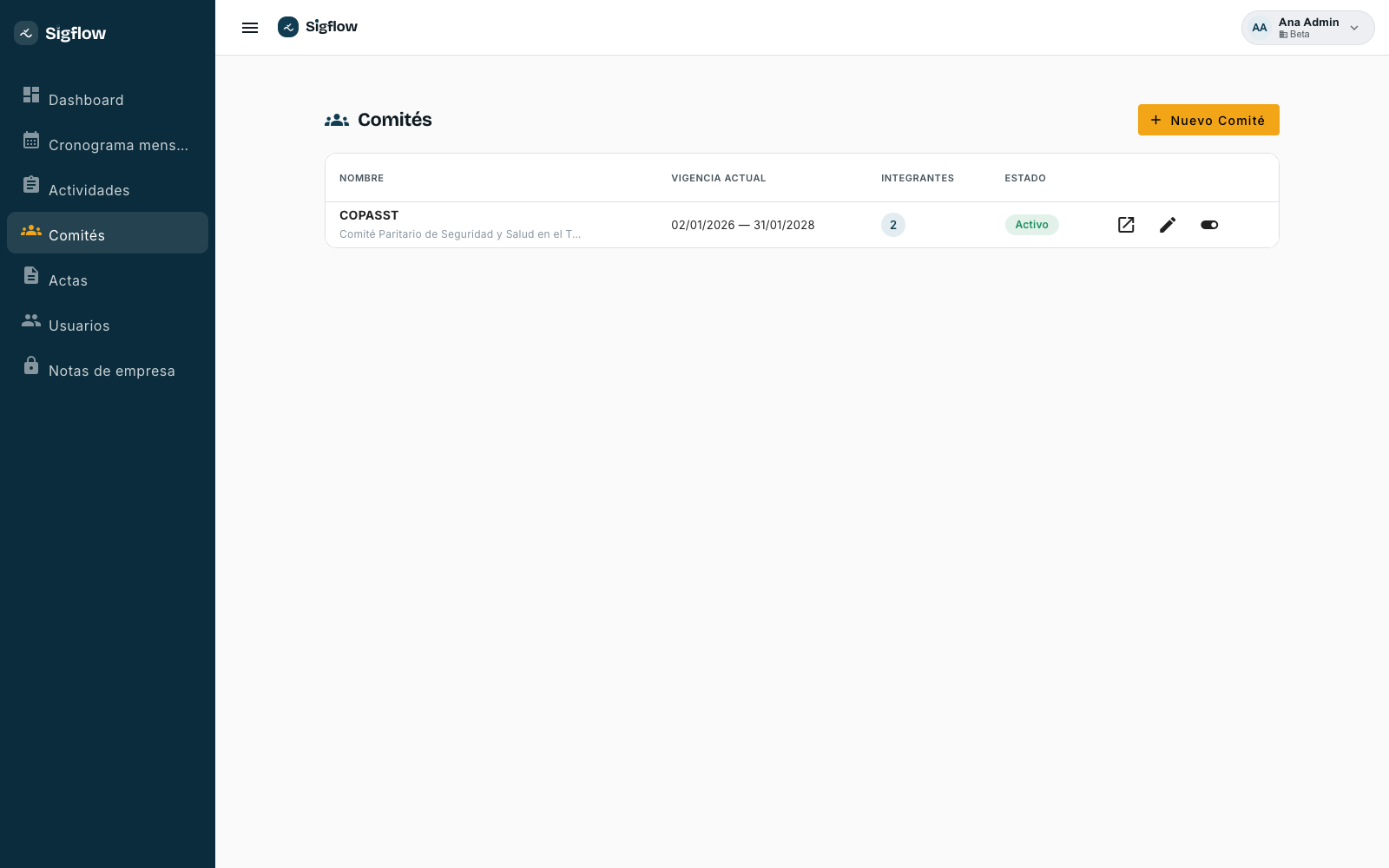Click the Comité Paritario description text
This screenshot has height=868, width=1389.
(460, 234)
